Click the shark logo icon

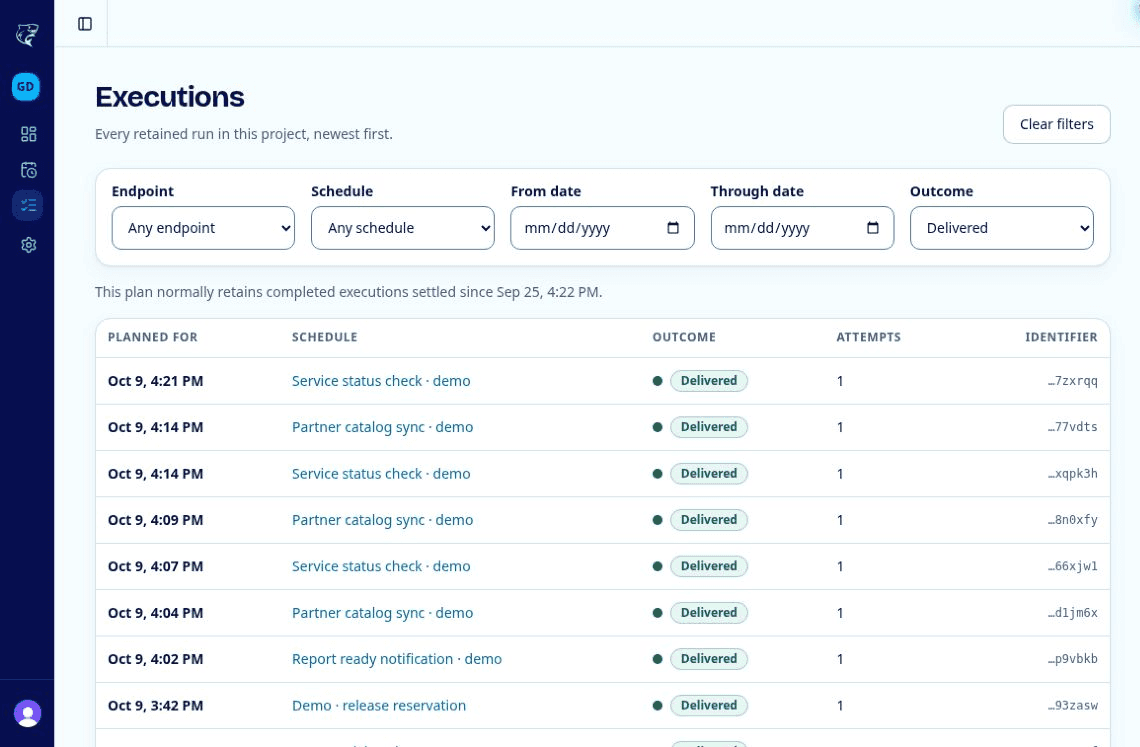[27, 34]
